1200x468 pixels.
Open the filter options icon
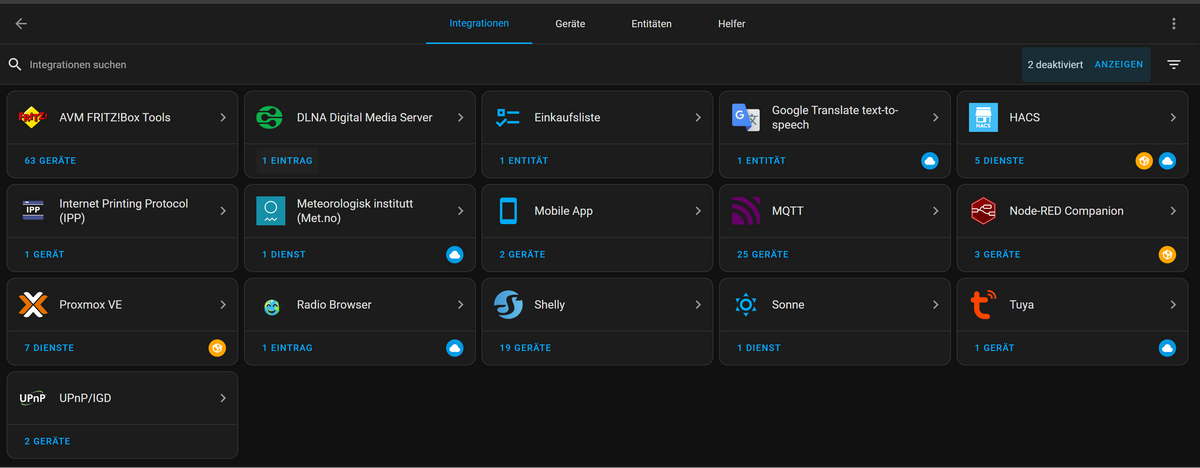(1174, 64)
